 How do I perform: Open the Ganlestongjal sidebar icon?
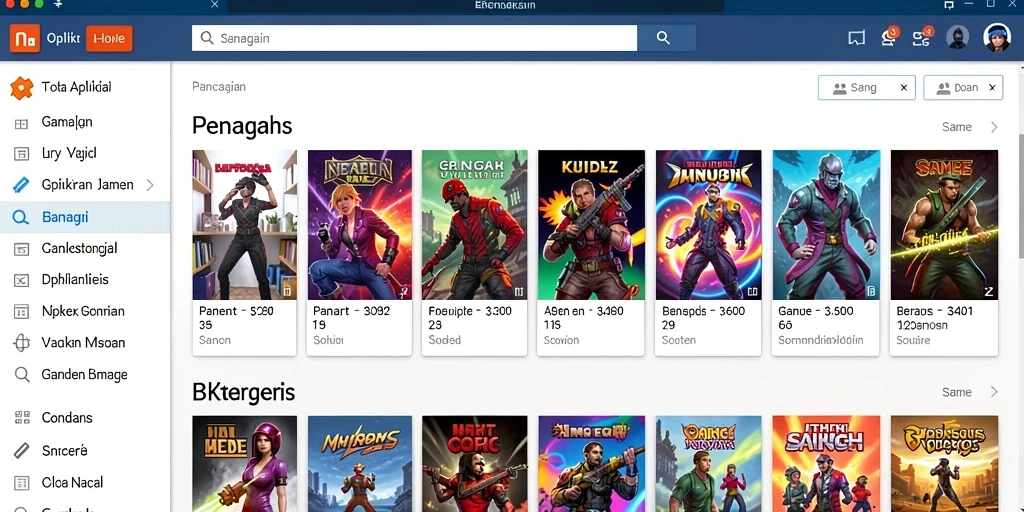pos(22,249)
